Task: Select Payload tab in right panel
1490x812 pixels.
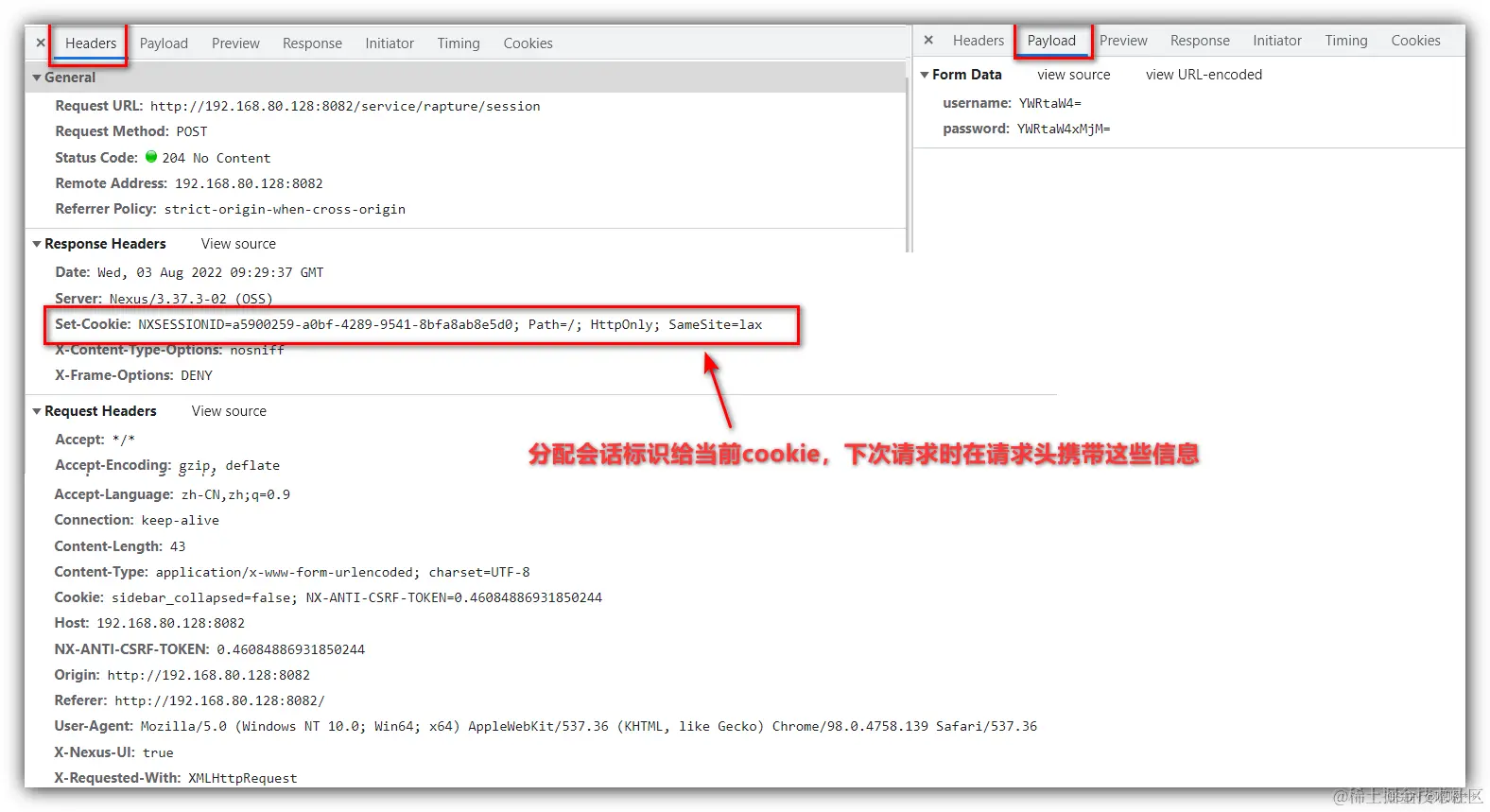Action: (x=1051, y=41)
